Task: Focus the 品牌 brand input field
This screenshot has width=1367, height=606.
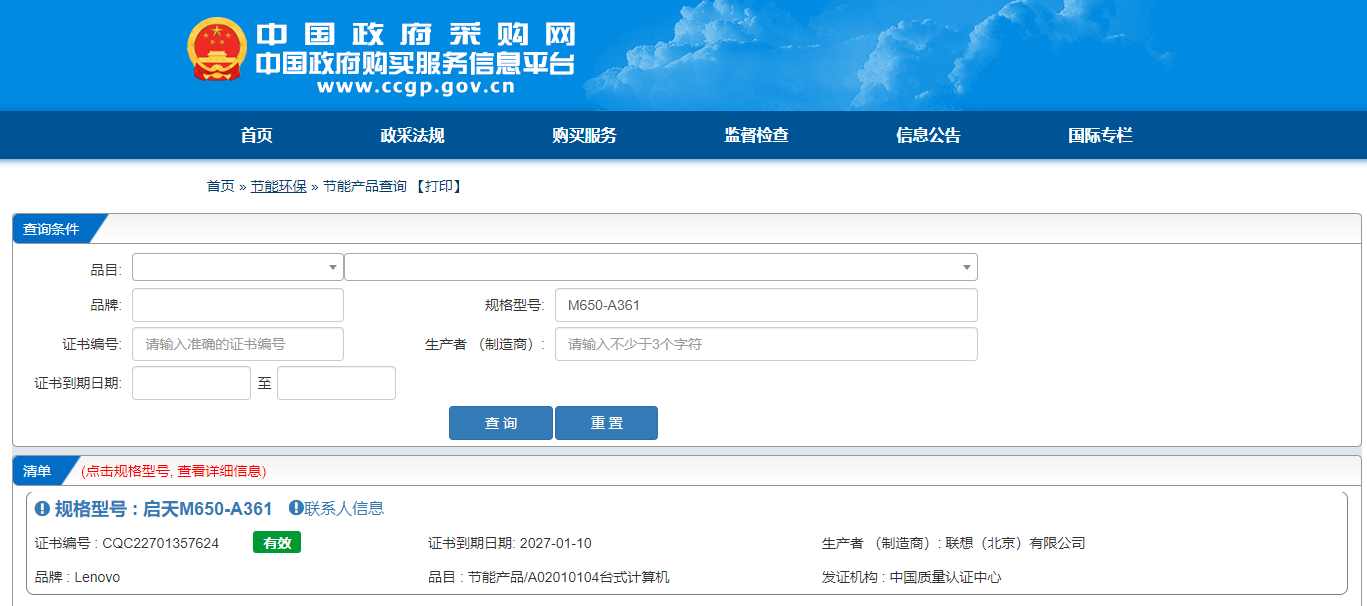Action: pyautogui.click(x=237, y=305)
